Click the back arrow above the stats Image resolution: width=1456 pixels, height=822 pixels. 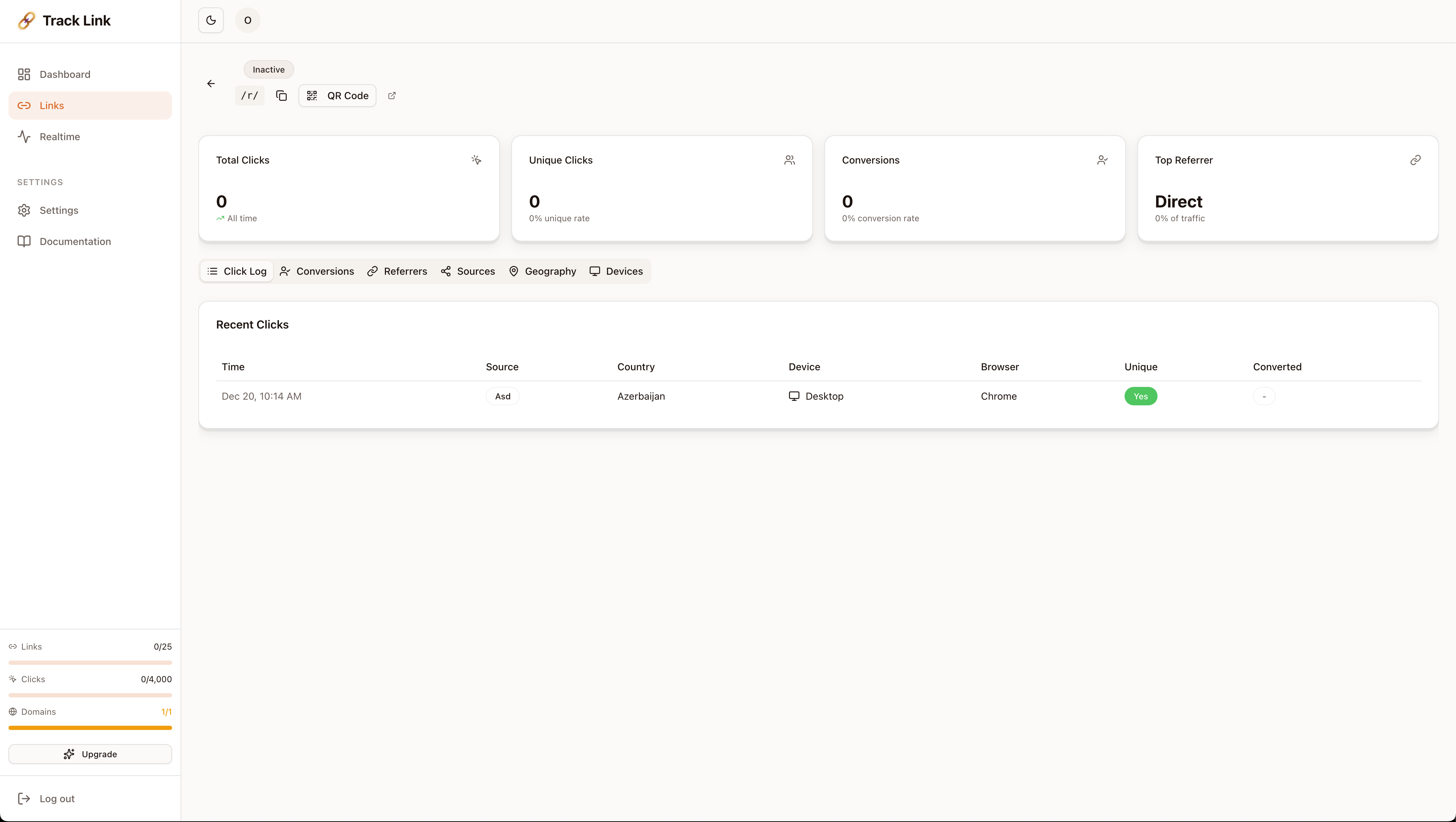pos(211,83)
